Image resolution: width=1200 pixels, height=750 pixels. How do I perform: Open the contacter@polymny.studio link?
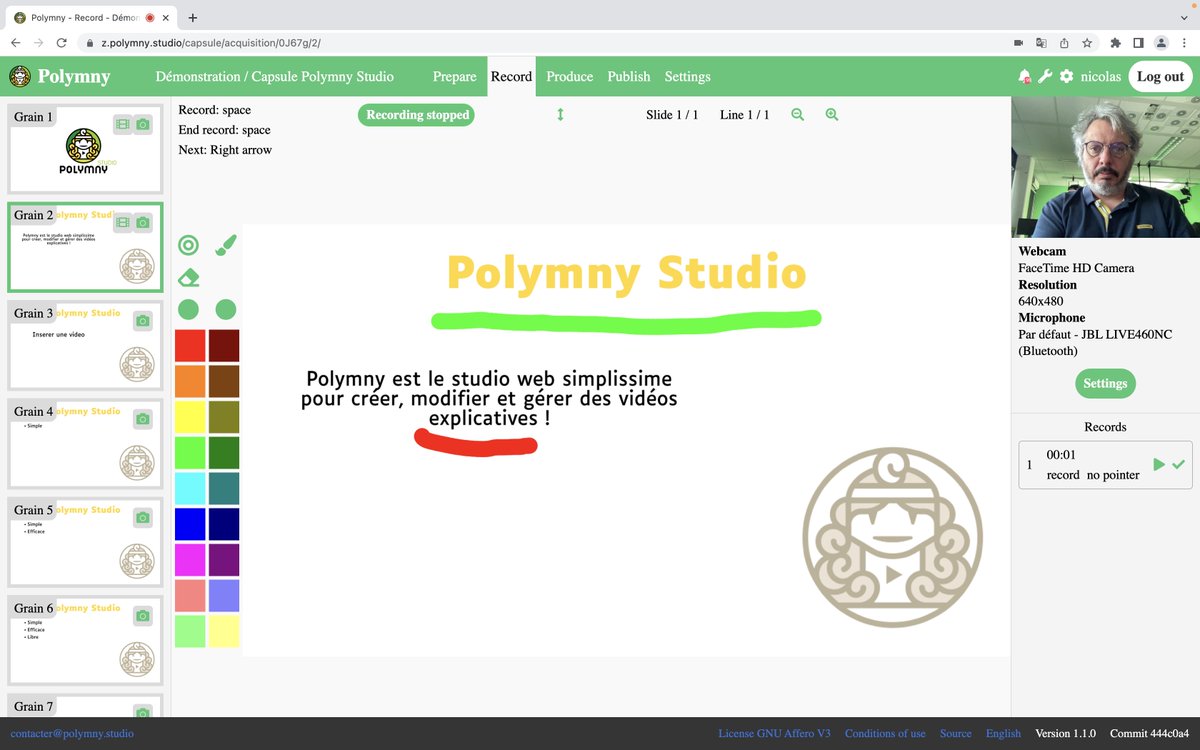pos(72,733)
